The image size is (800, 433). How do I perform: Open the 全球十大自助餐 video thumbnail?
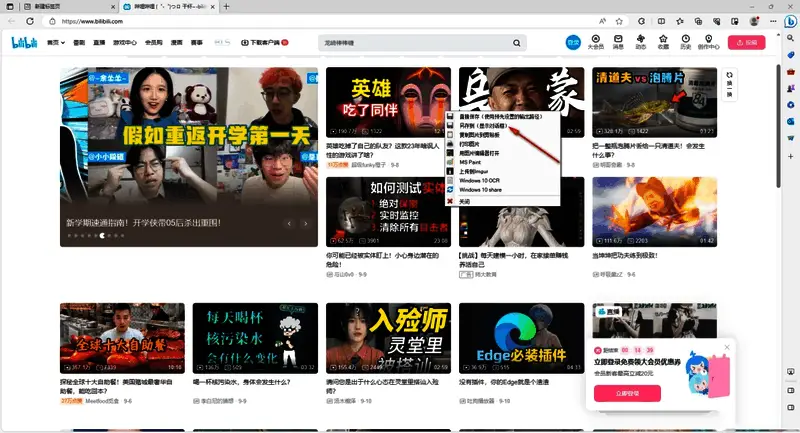(x=122, y=338)
